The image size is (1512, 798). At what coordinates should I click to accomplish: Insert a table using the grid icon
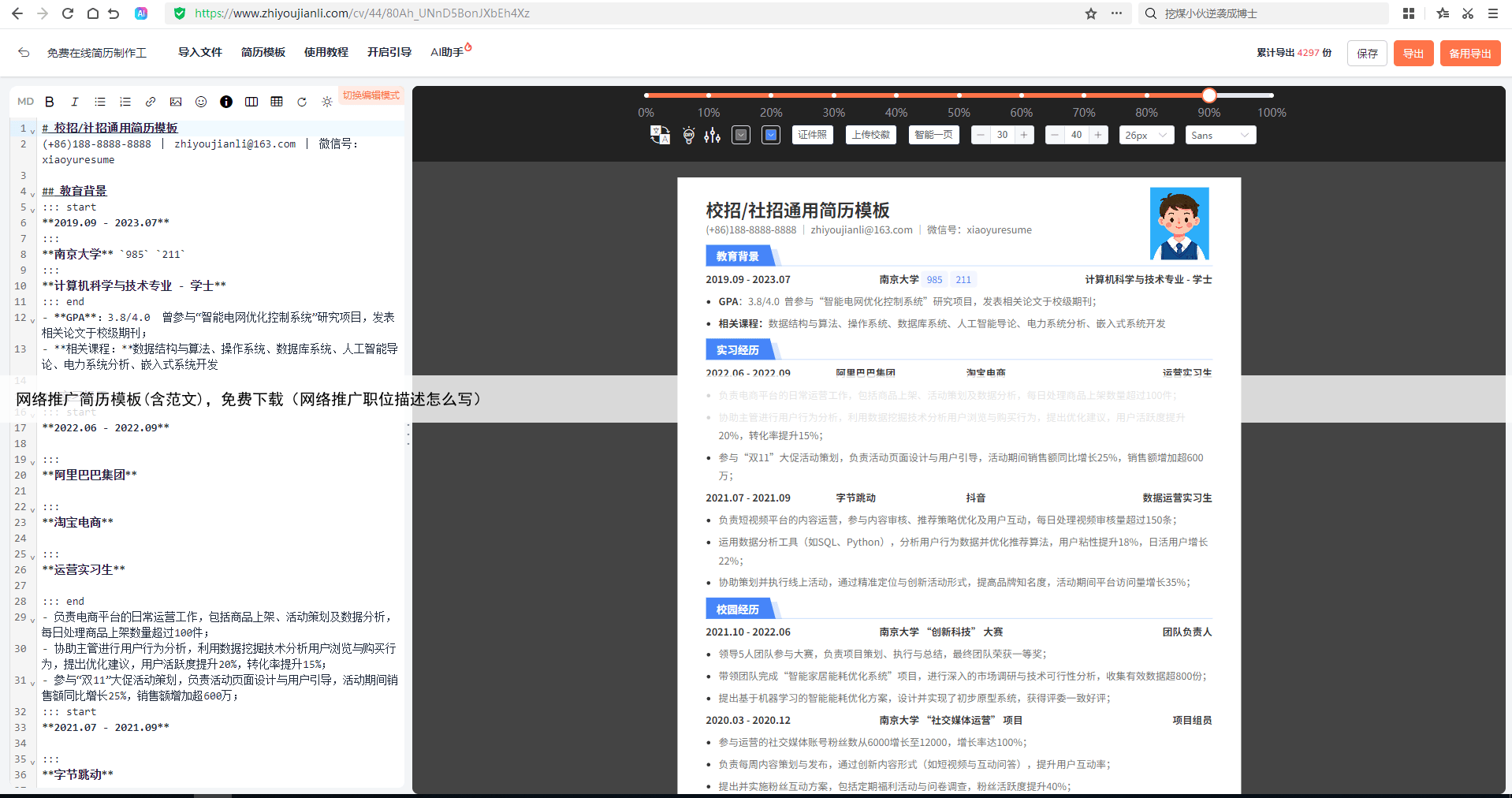click(x=277, y=102)
